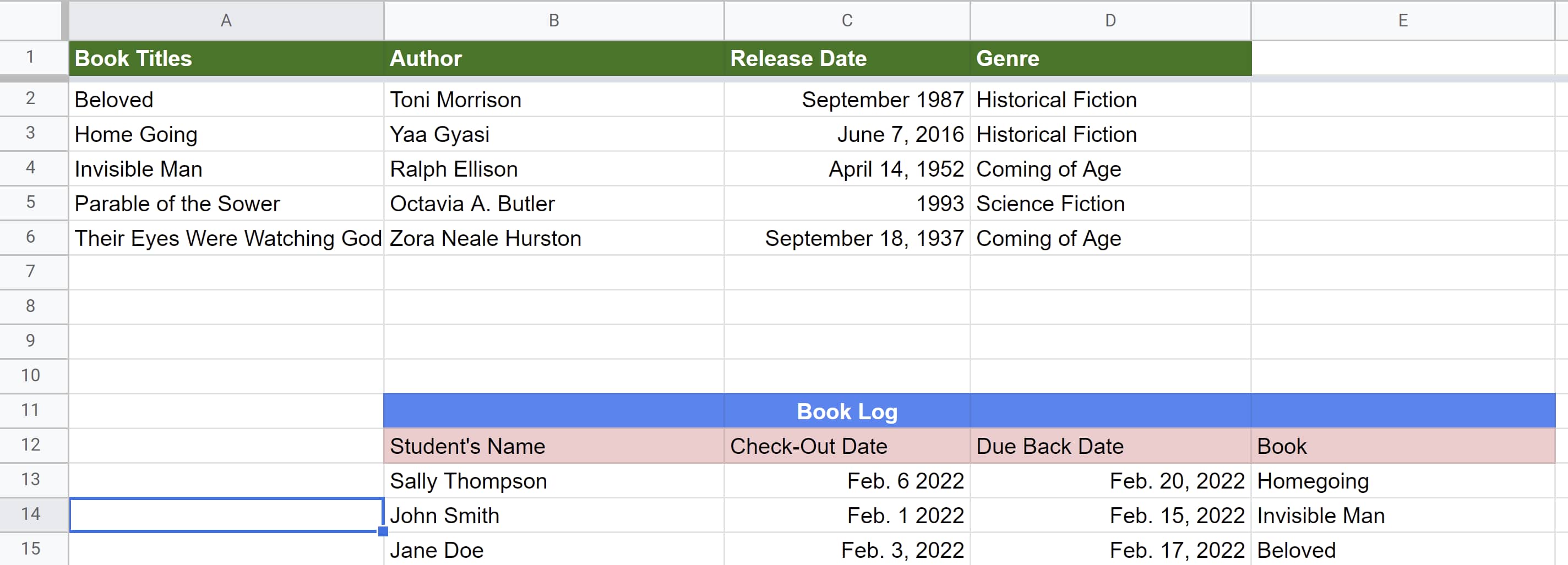Click row 11 header number
This screenshot has width=1568, height=565.
pos(30,410)
